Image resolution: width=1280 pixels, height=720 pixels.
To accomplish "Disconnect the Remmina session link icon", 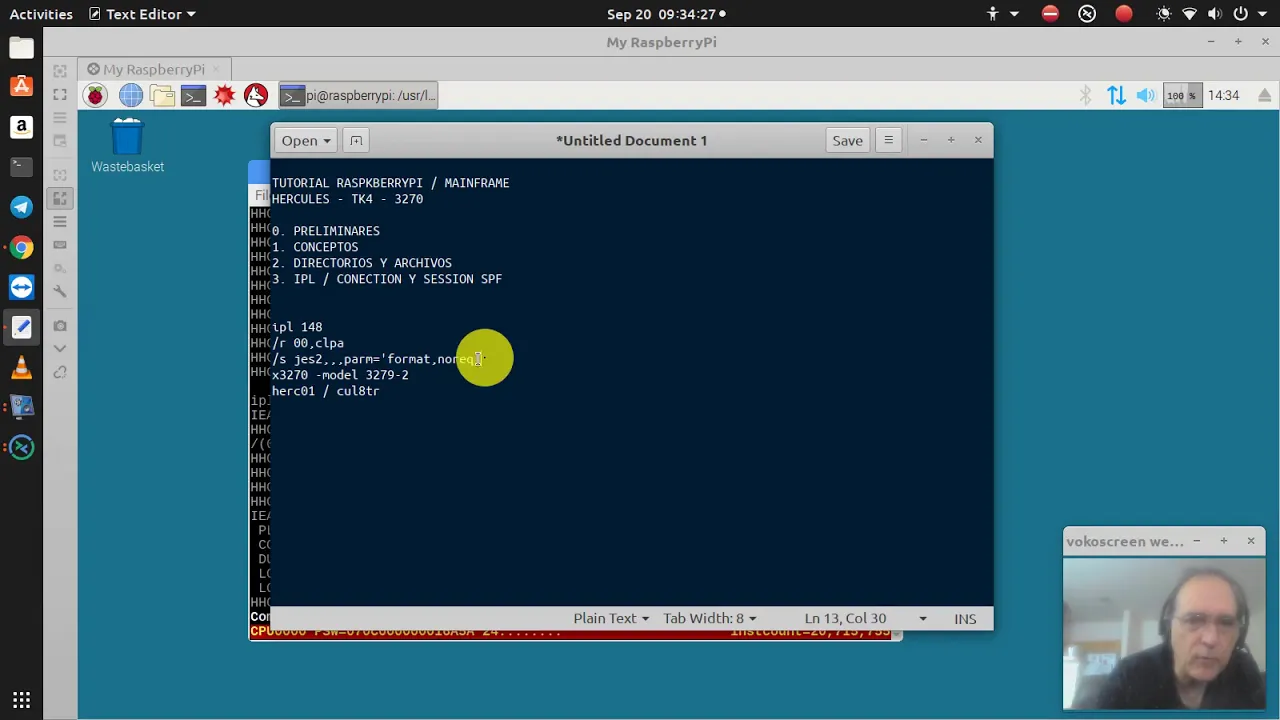I will (x=60, y=373).
